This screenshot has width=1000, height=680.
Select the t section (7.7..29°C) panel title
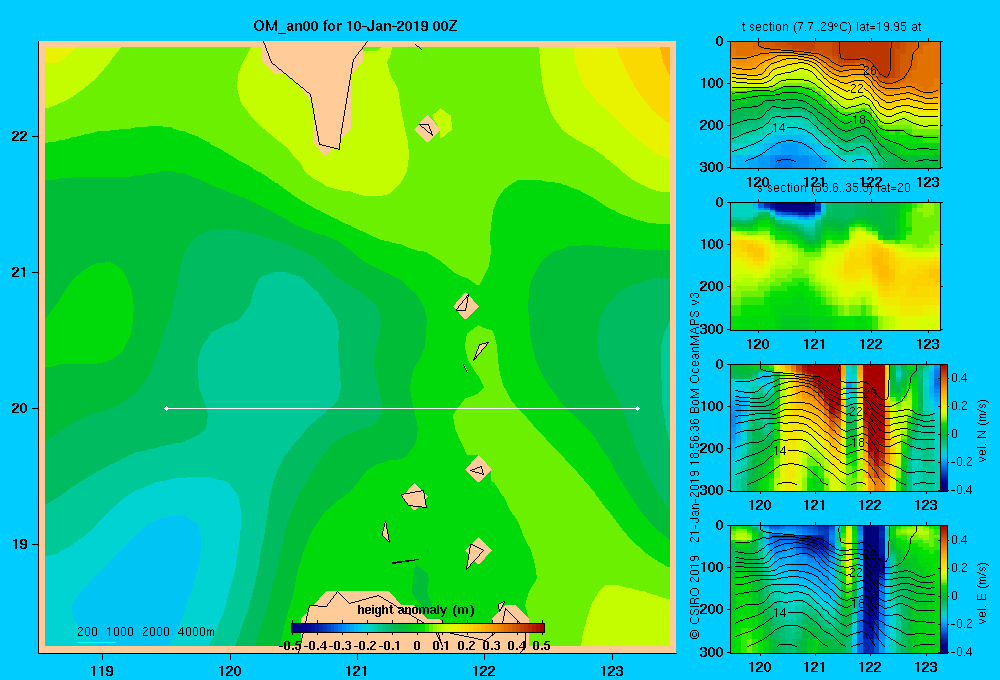[831, 27]
